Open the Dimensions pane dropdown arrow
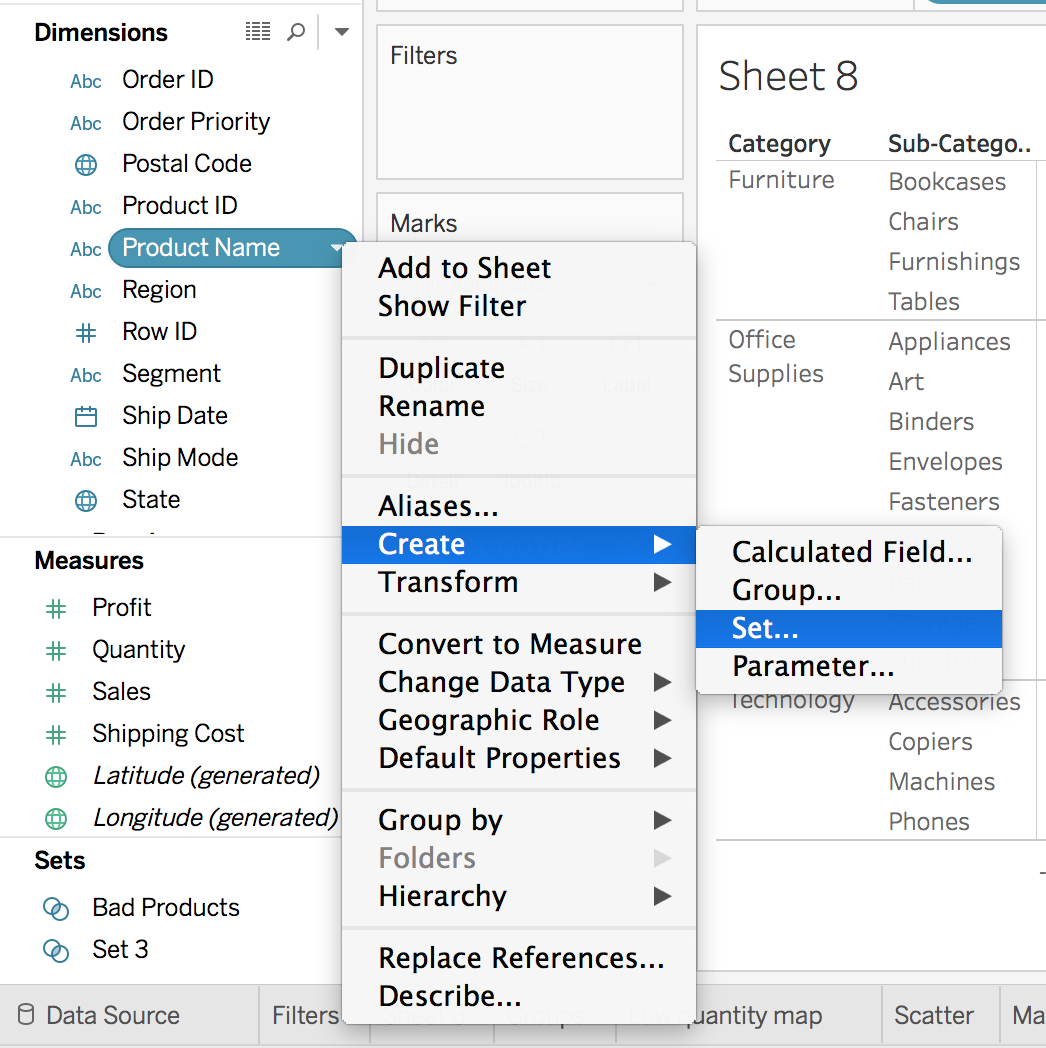This screenshot has width=1046, height=1048. coord(341,33)
